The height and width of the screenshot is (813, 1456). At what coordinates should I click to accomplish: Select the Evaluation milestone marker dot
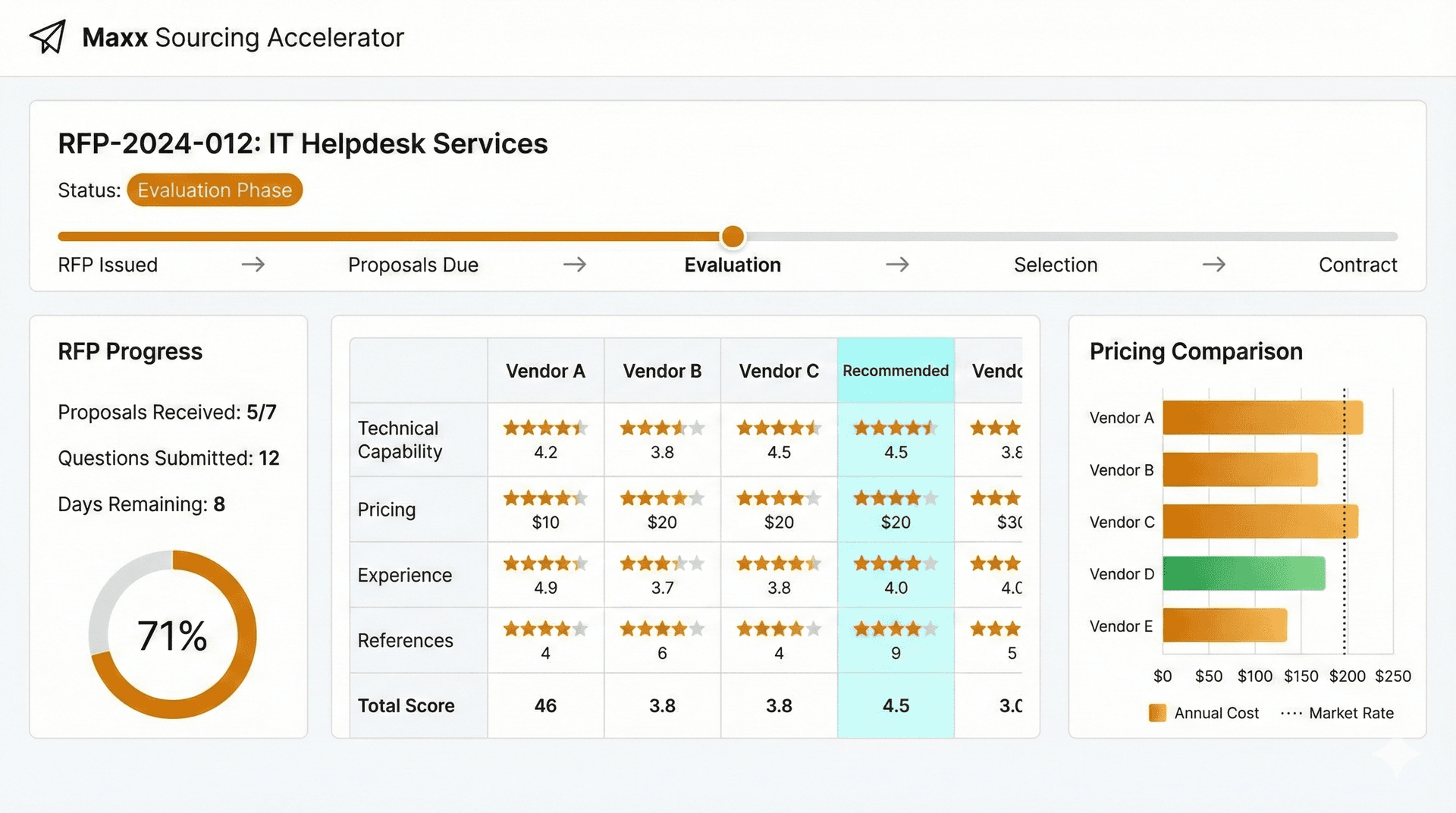coord(733,237)
